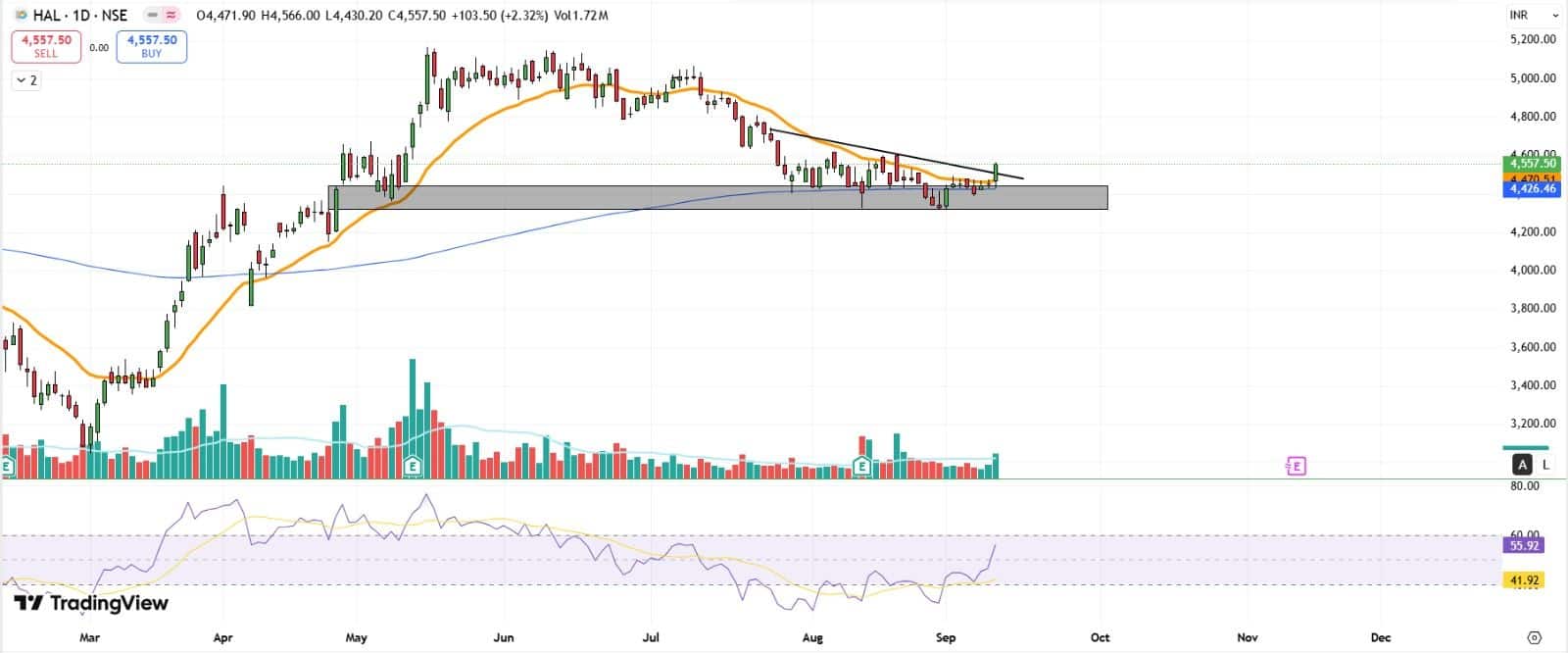The image size is (1568, 653).
Task: Click the earnings marker near May
Action: pyautogui.click(x=413, y=467)
